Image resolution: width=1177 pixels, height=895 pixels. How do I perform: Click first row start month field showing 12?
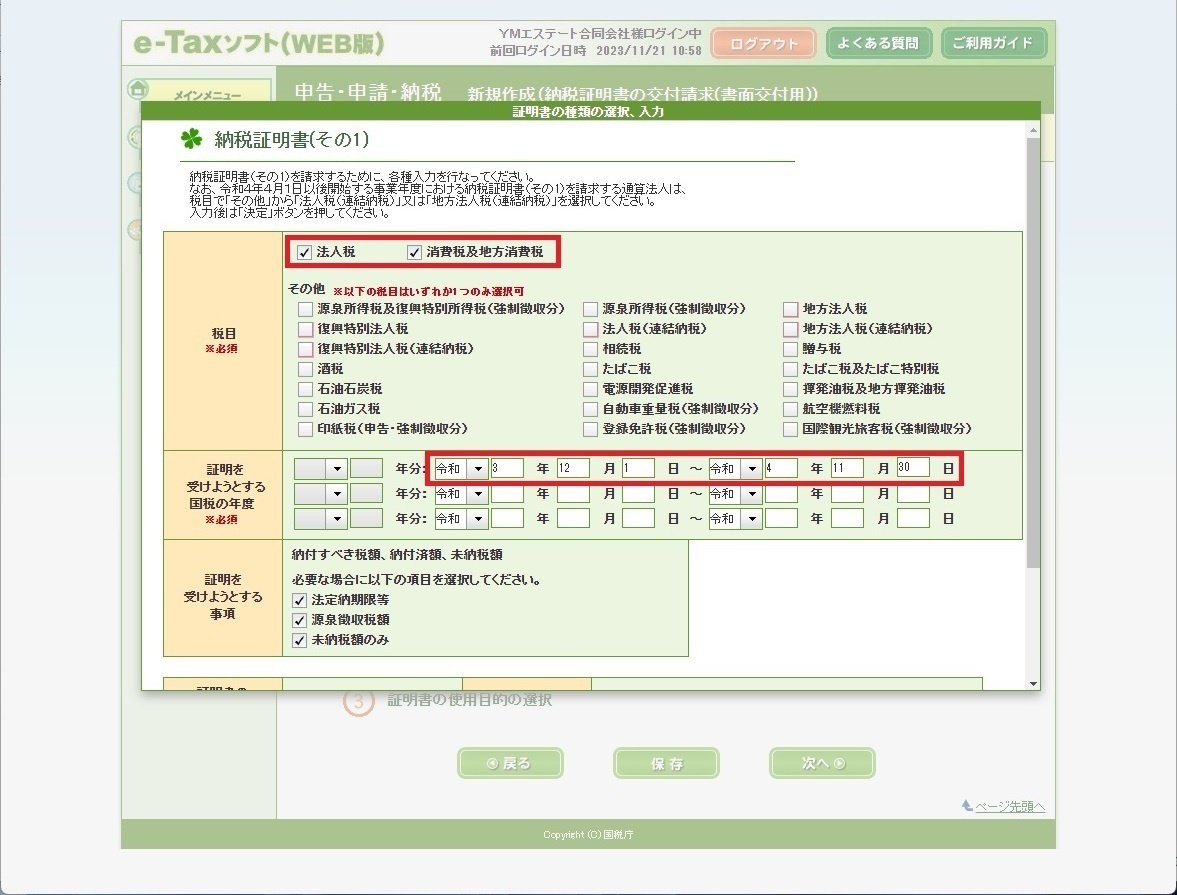(573, 469)
